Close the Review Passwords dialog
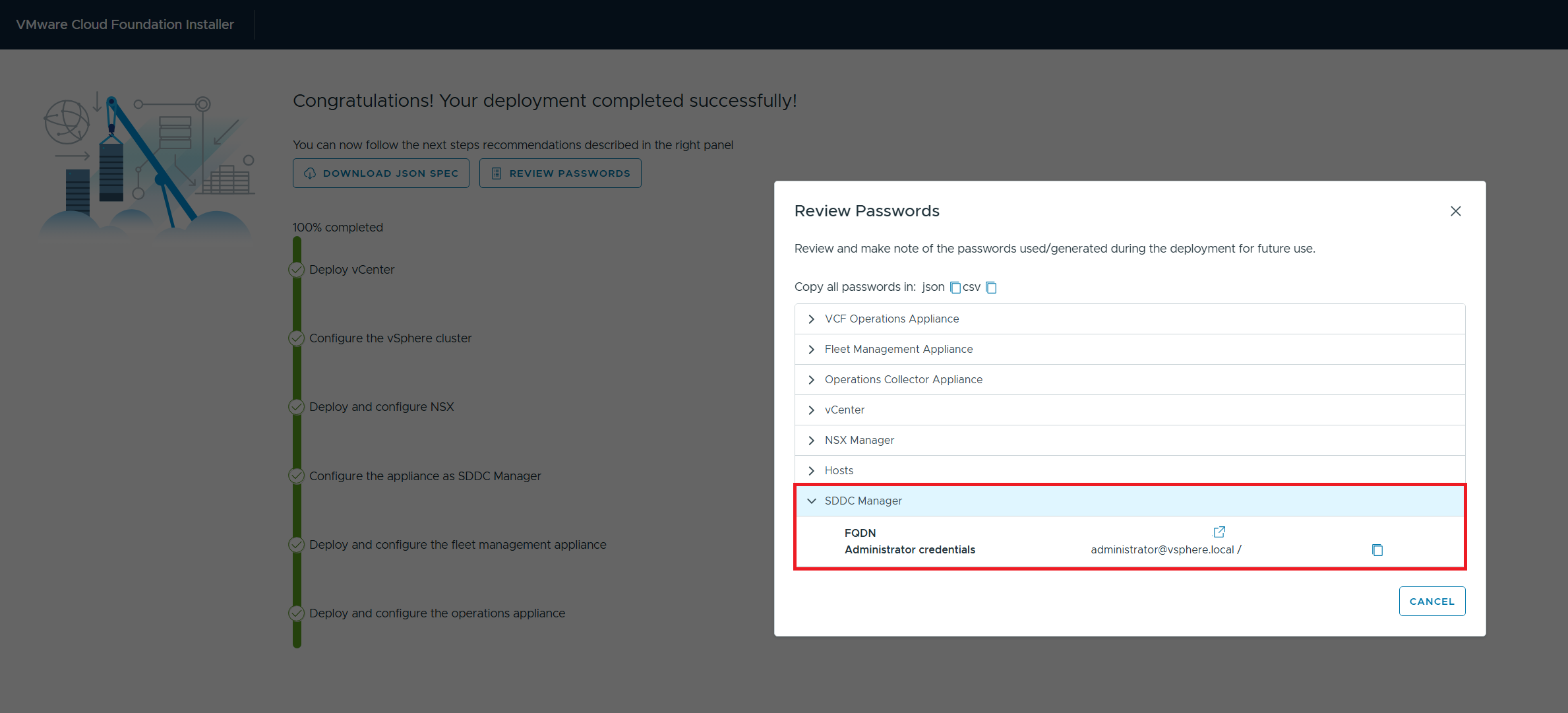Viewport: 1568px width, 713px height. (1455, 211)
